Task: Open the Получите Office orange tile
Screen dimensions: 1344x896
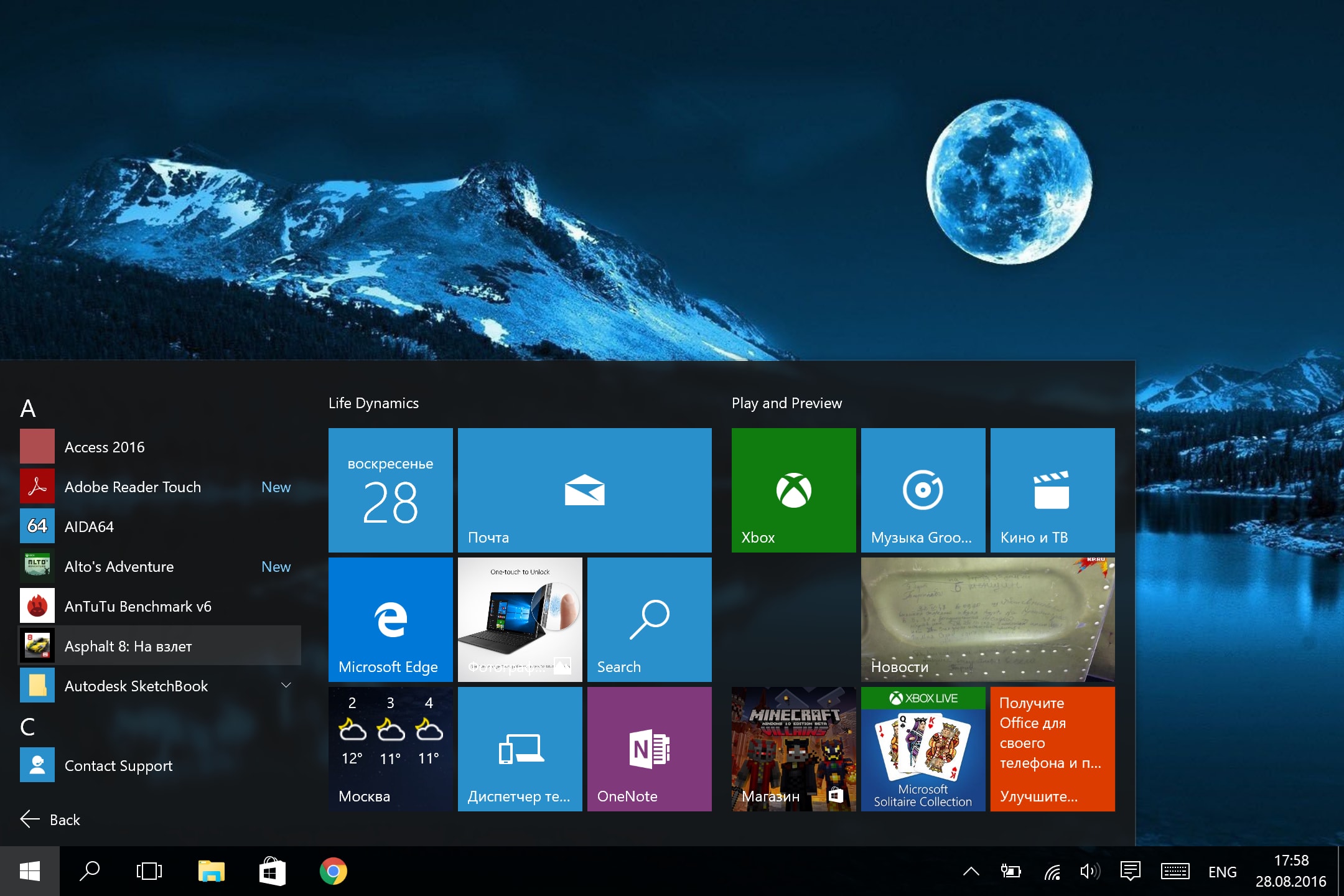Action: [1053, 749]
